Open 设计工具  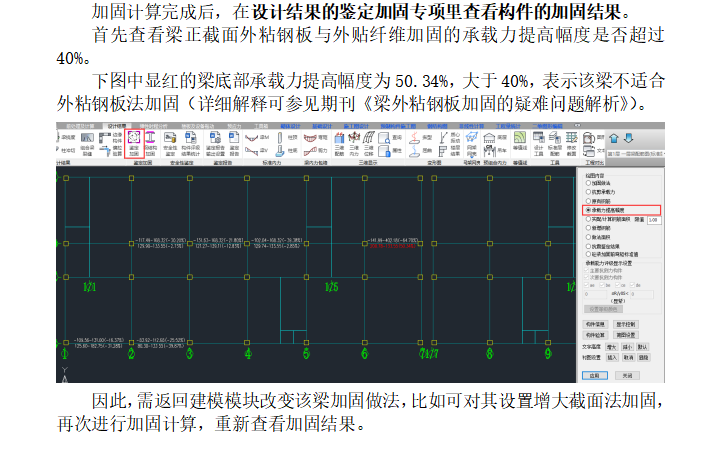click(539, 144)
